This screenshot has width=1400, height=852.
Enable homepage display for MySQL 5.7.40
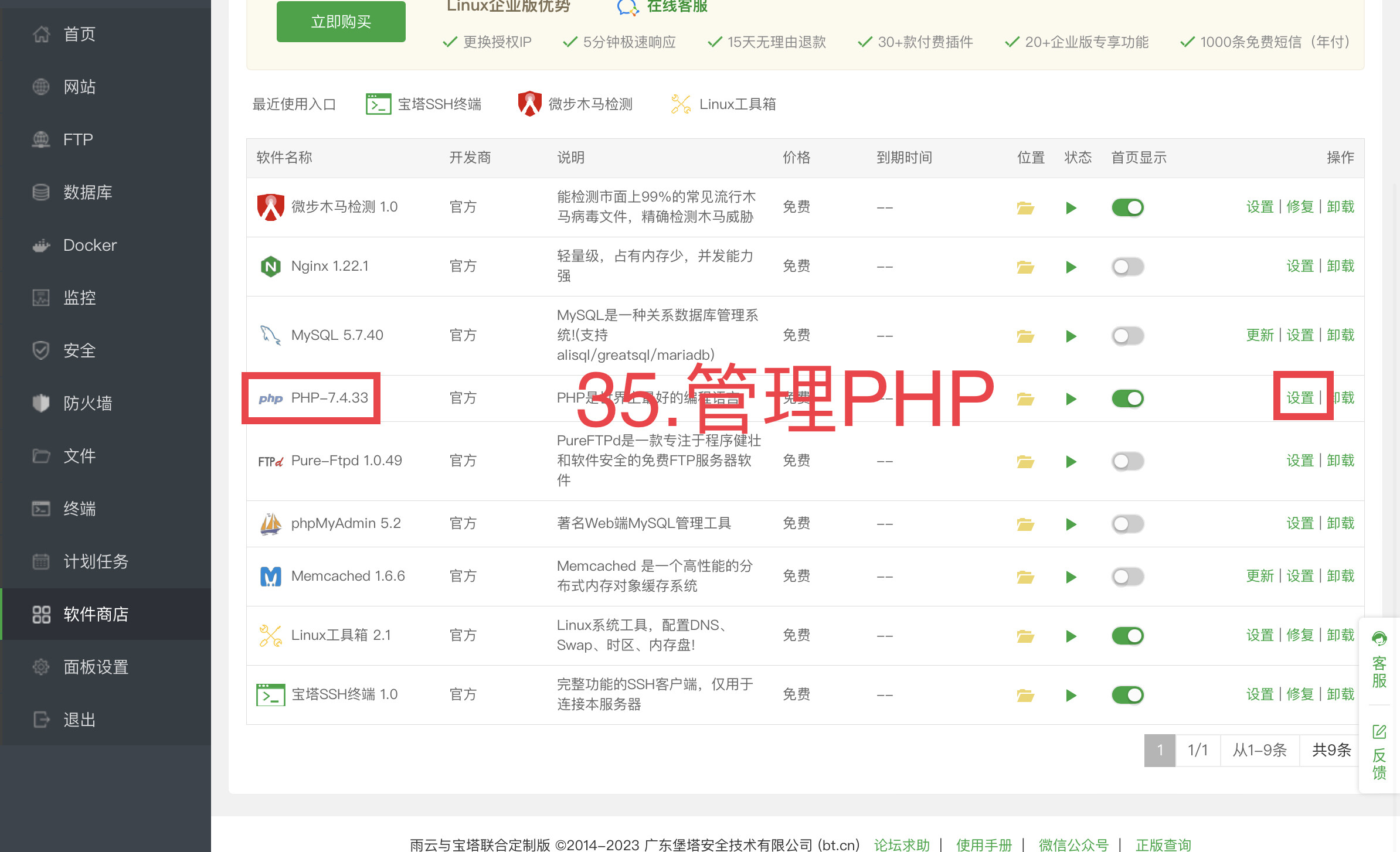pos(1127,336)
